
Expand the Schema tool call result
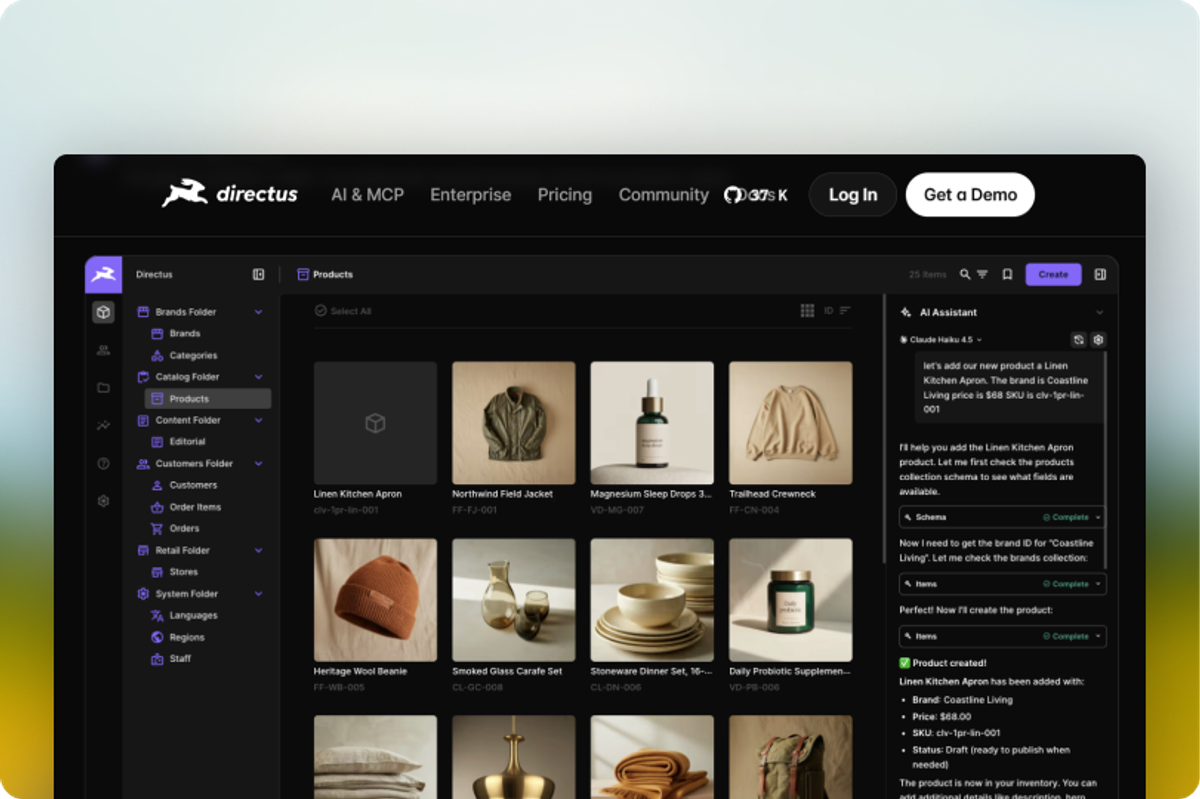(1002, 517)
